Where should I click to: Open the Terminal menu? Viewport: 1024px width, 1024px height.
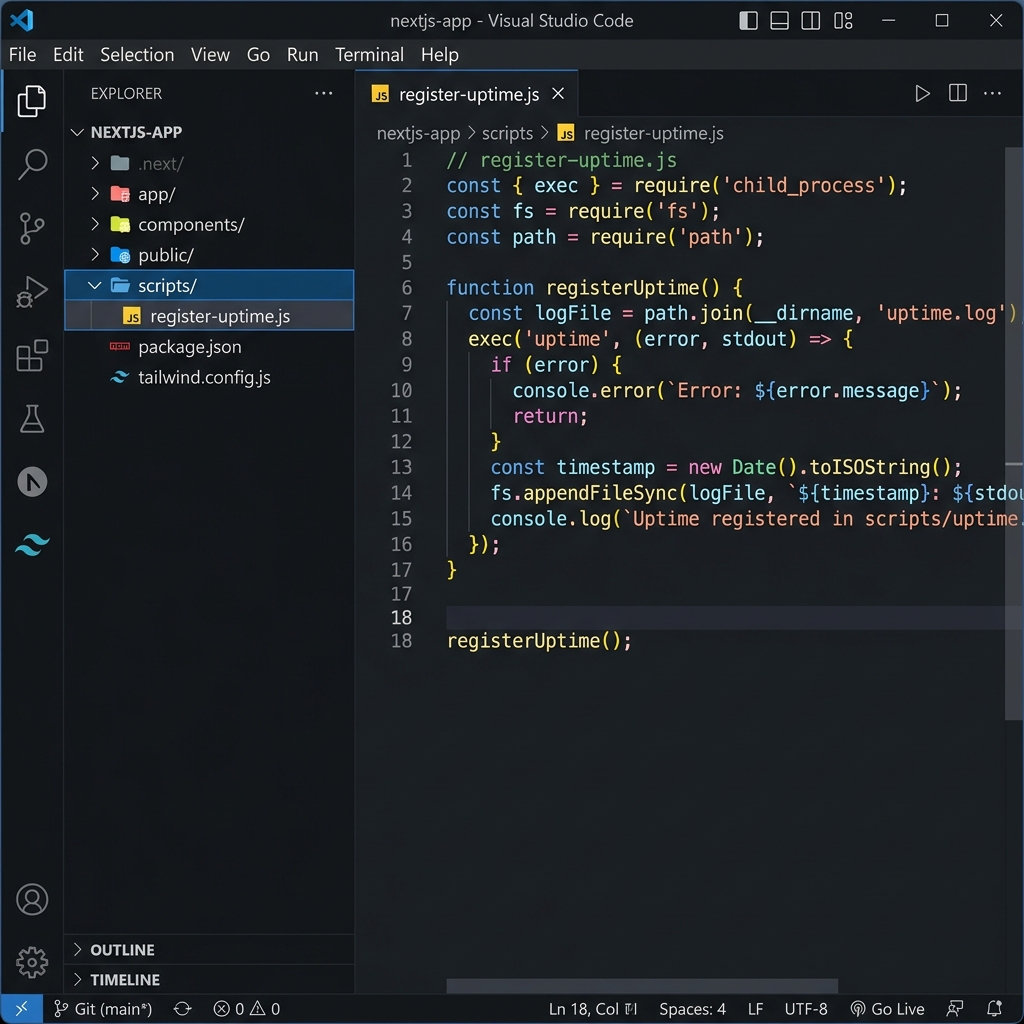pyautogui.click(x=369, y=55)
